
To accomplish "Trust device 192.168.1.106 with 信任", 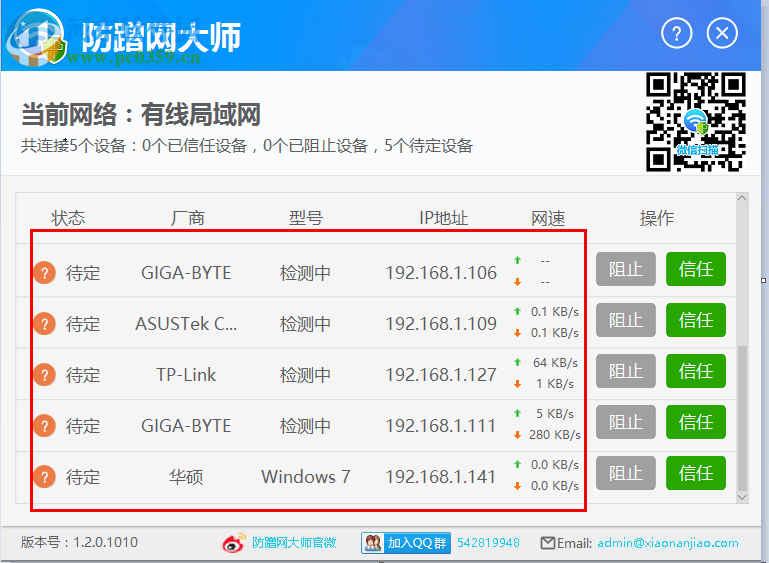I will click(x=696, y=269).
